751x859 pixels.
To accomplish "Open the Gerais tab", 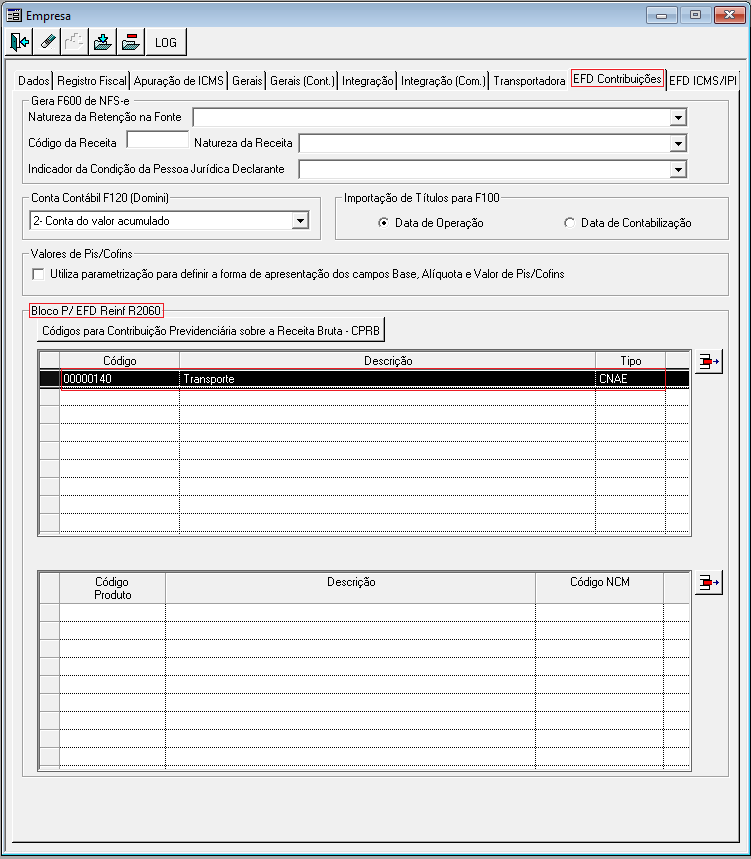I will (x=247, y=81).
